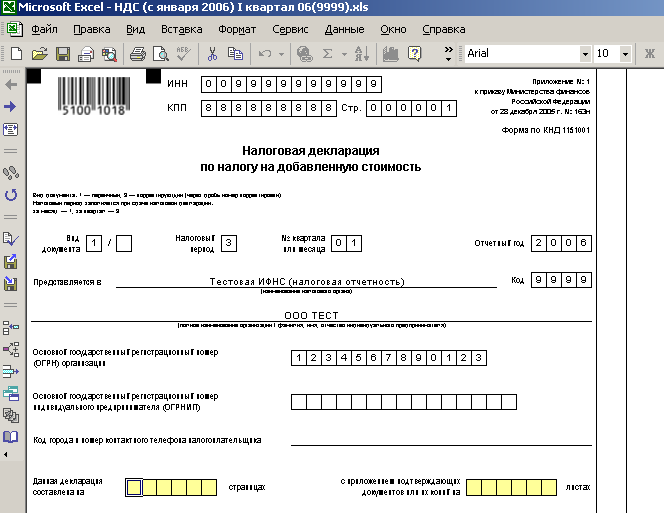Select the Налоговый период cell with 3

(x=229, y=243)
